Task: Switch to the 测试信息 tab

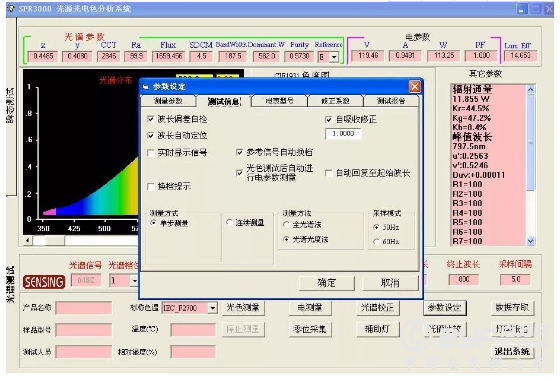Action: 224,101
